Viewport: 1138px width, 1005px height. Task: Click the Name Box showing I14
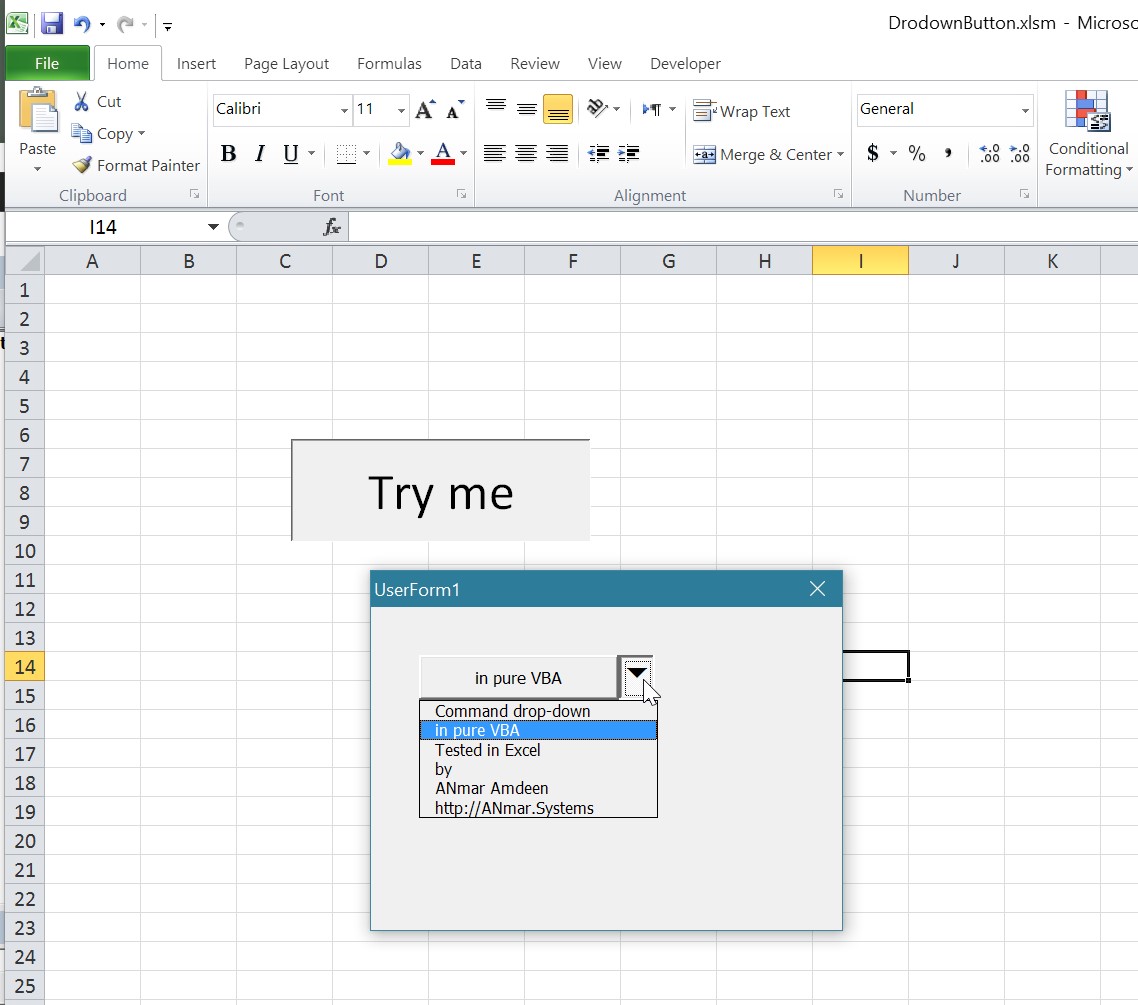tap(104, 227)
